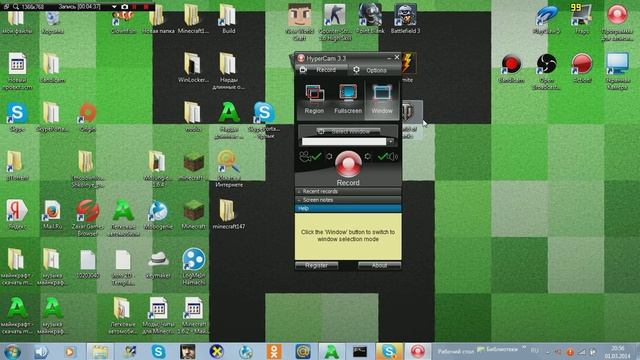Screen dimensions: 640x360
Task: Collapse the Help section header
Action: tap(348, 209)
